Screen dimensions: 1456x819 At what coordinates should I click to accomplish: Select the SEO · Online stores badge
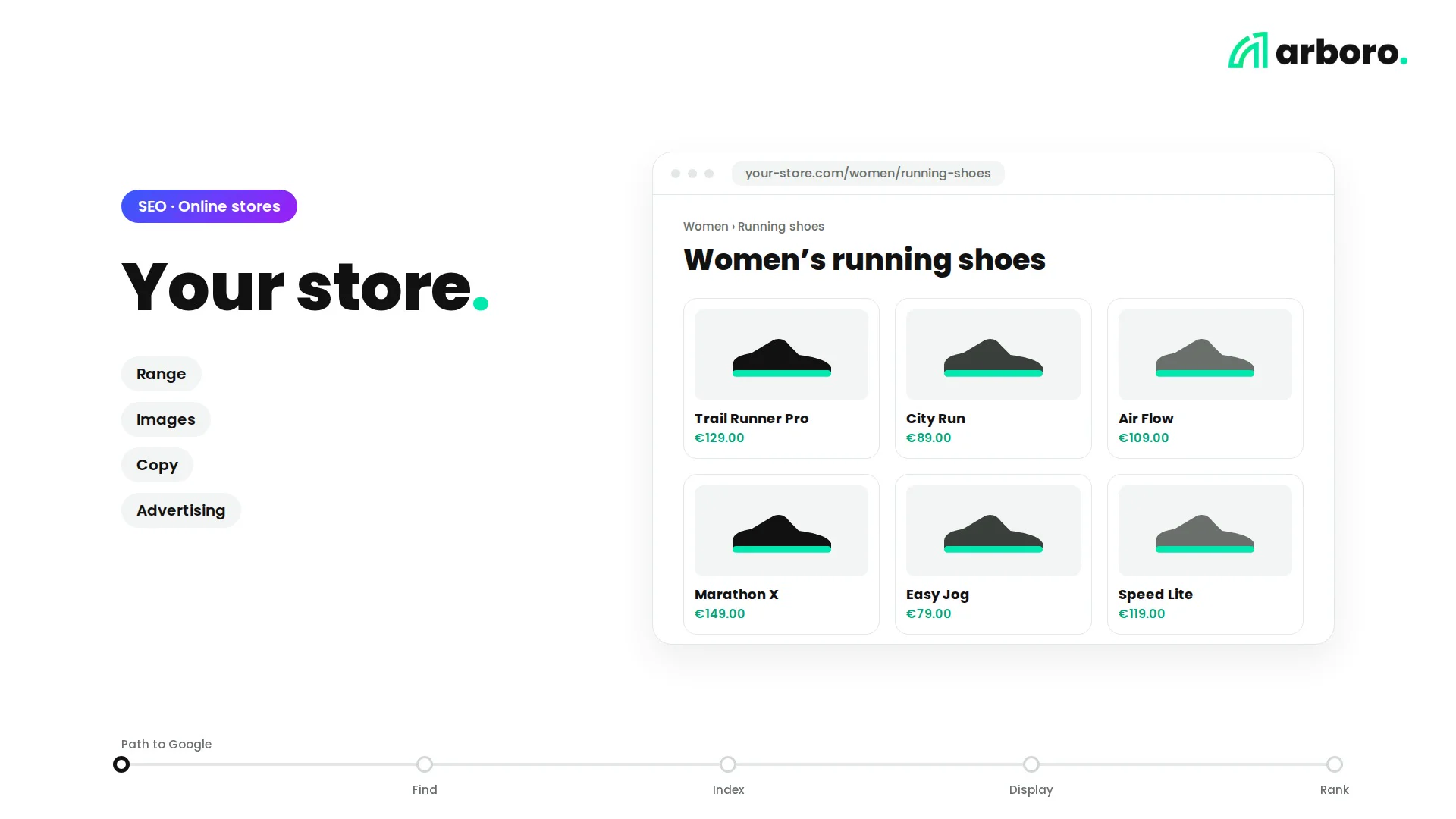[209, 206]
